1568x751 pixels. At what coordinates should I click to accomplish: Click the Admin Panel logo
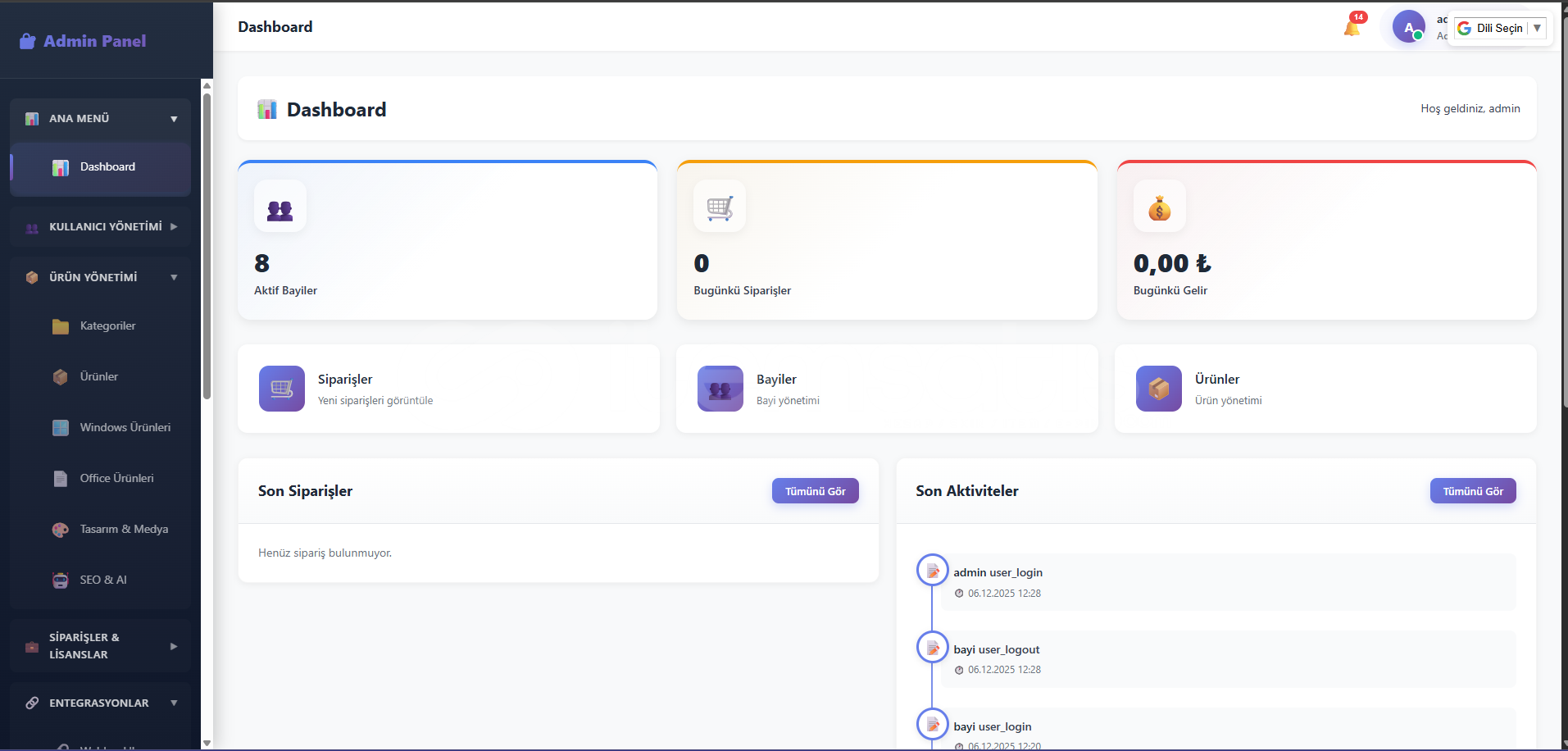point(83,41)
